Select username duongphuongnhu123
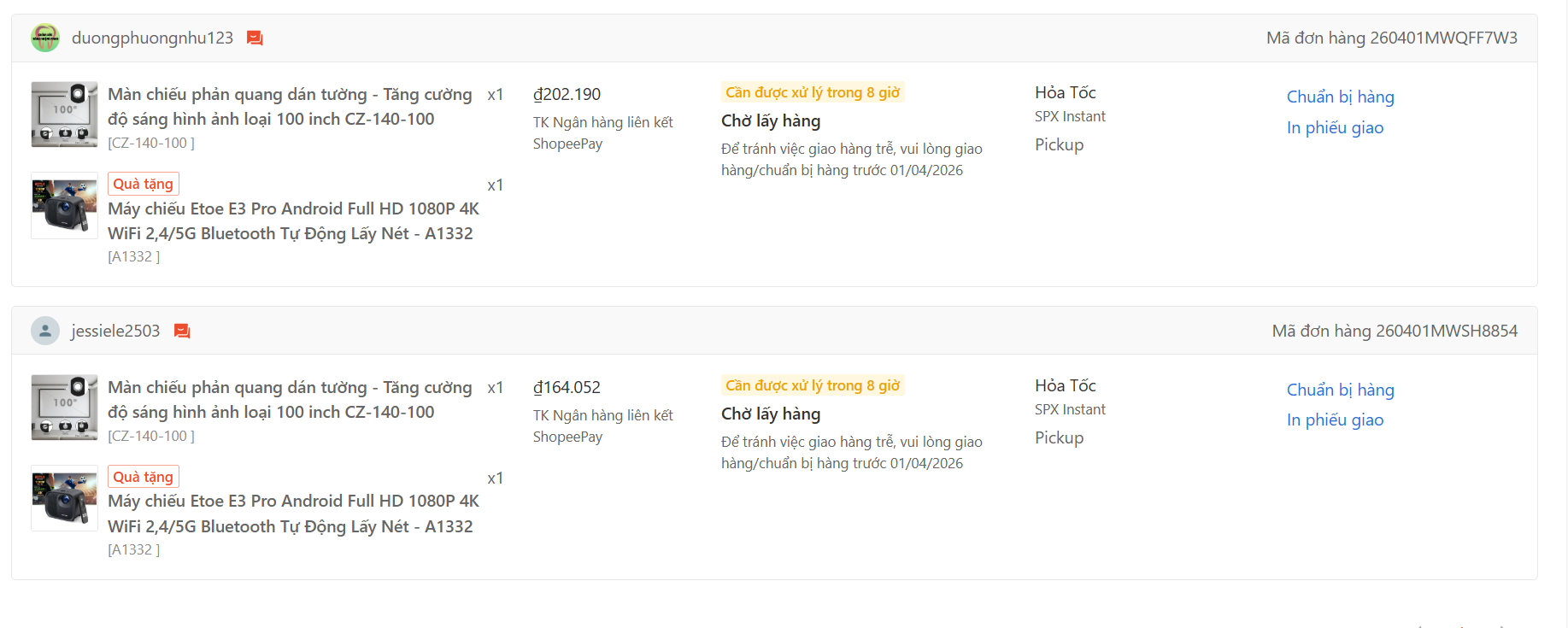Image resolution: width=1568 pixels, height=628 pixels. pyautogui.click(x=152, y=38)
